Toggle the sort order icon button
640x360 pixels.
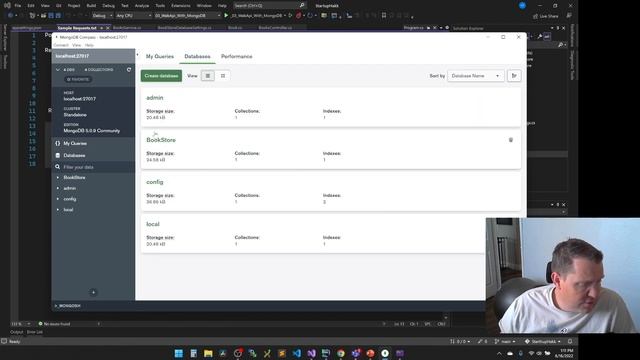click(x=514, y=76)
